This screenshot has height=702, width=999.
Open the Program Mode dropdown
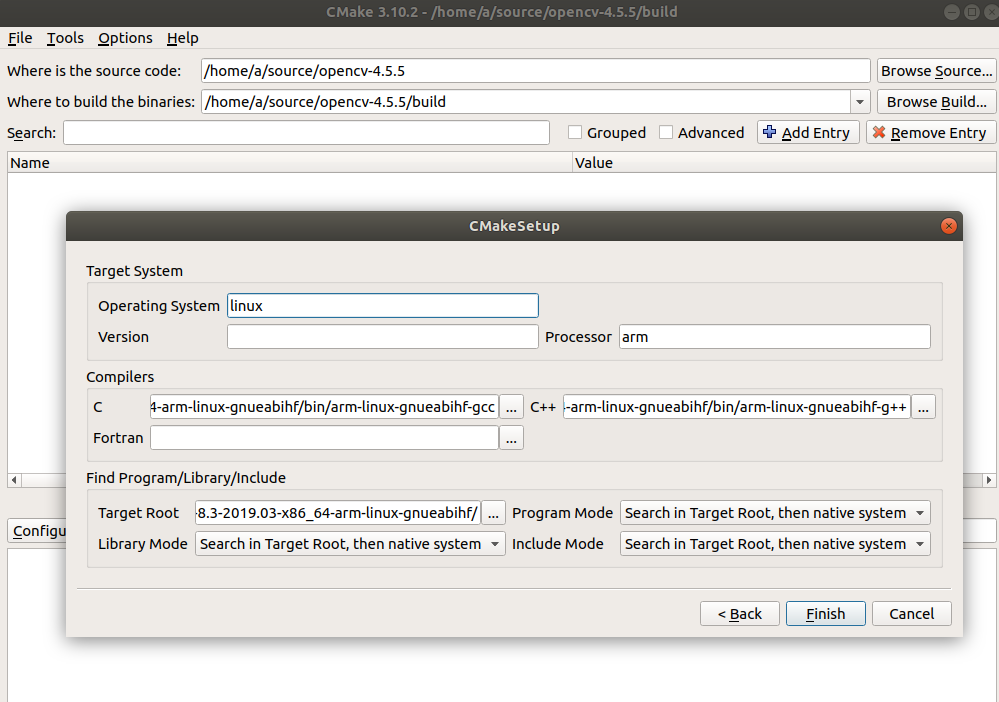click(775, 513)
